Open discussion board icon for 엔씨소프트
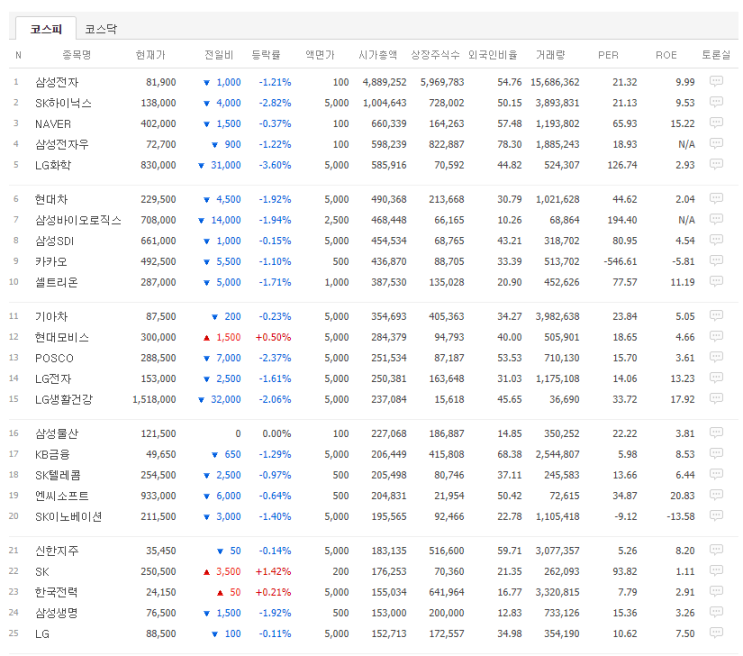The width and height of the screenshot is (743, 656). pyautogui.click(x=716, y=495)
